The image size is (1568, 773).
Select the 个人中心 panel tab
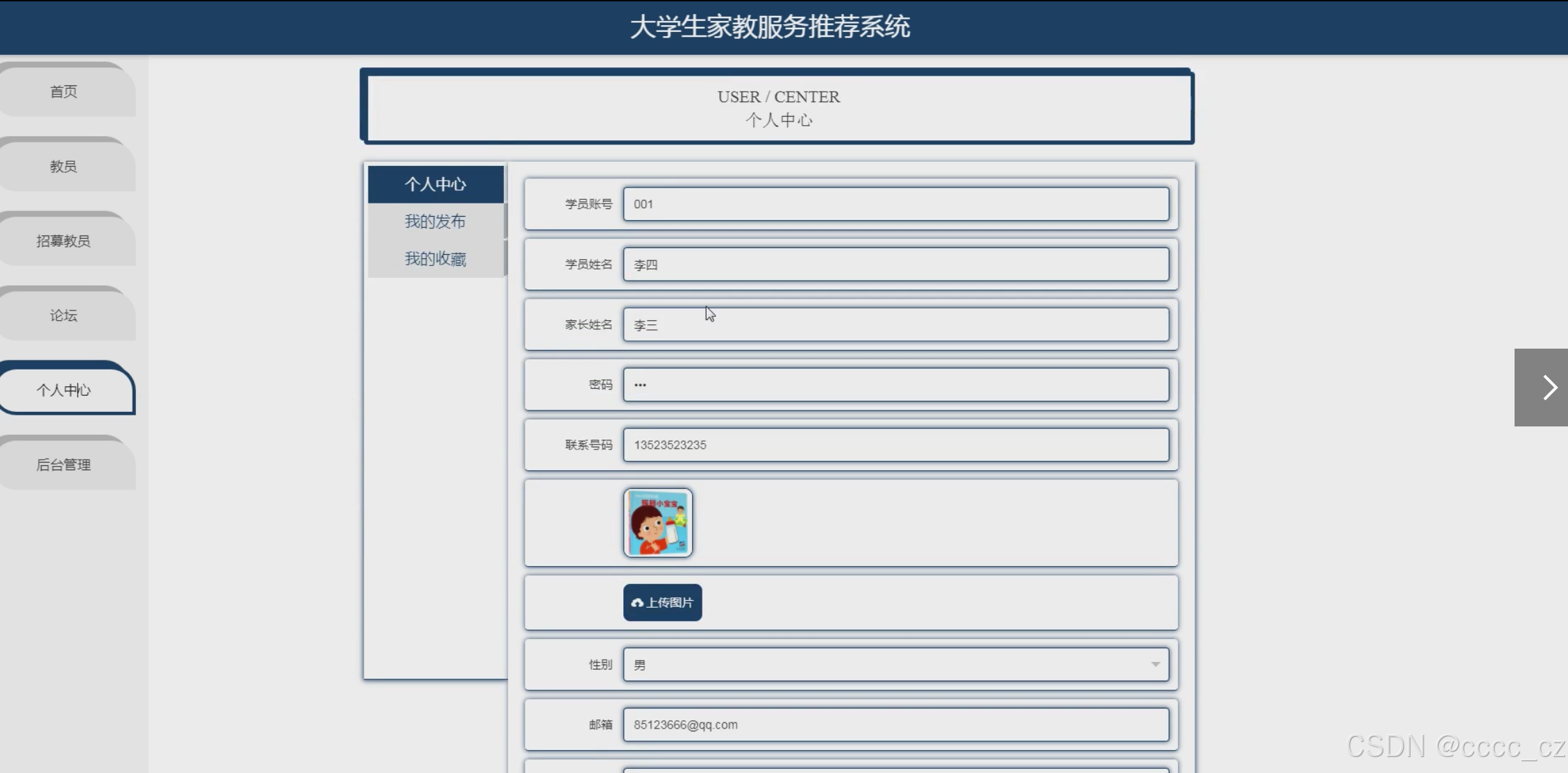click(x=435, y=184)
